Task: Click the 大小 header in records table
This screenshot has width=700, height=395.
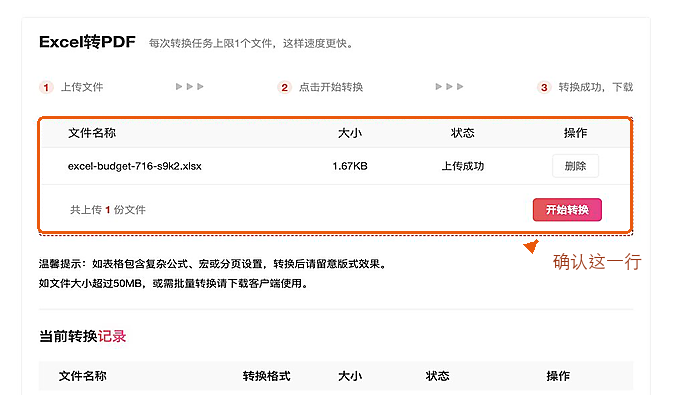Action: [x=350, y=376]
